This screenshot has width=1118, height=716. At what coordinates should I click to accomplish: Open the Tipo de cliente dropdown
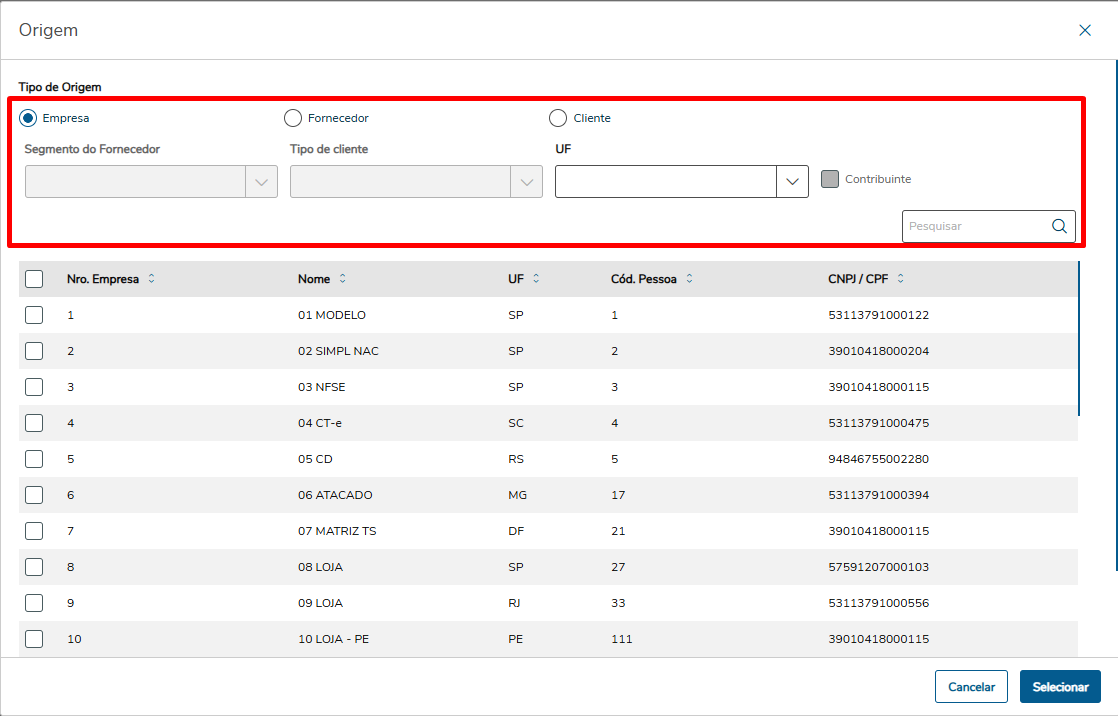tap(416, 182)
